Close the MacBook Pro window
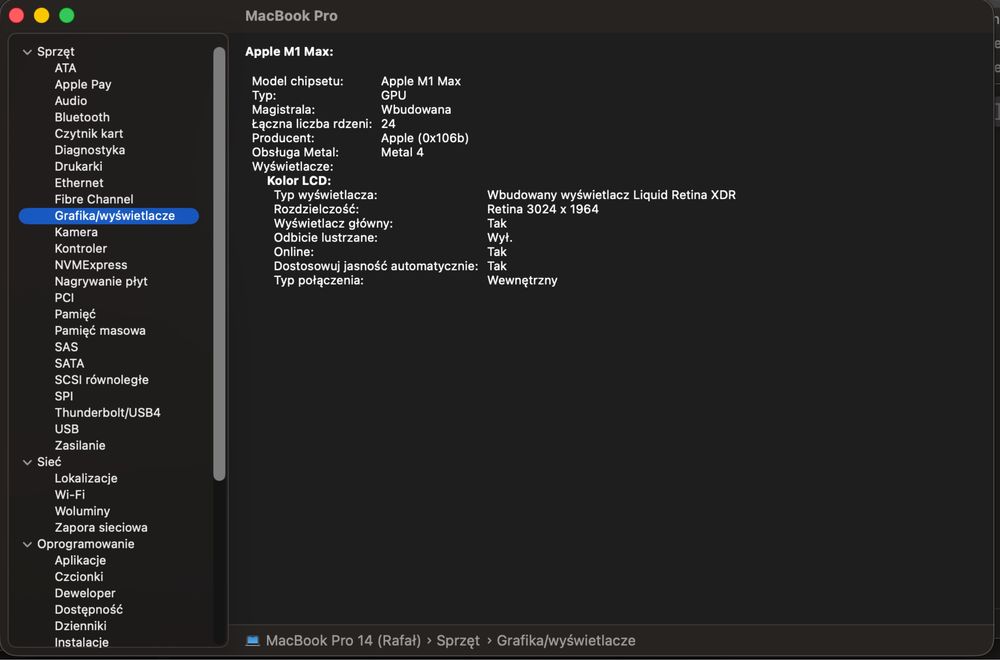1000x660 pixels. coord(16,16)
